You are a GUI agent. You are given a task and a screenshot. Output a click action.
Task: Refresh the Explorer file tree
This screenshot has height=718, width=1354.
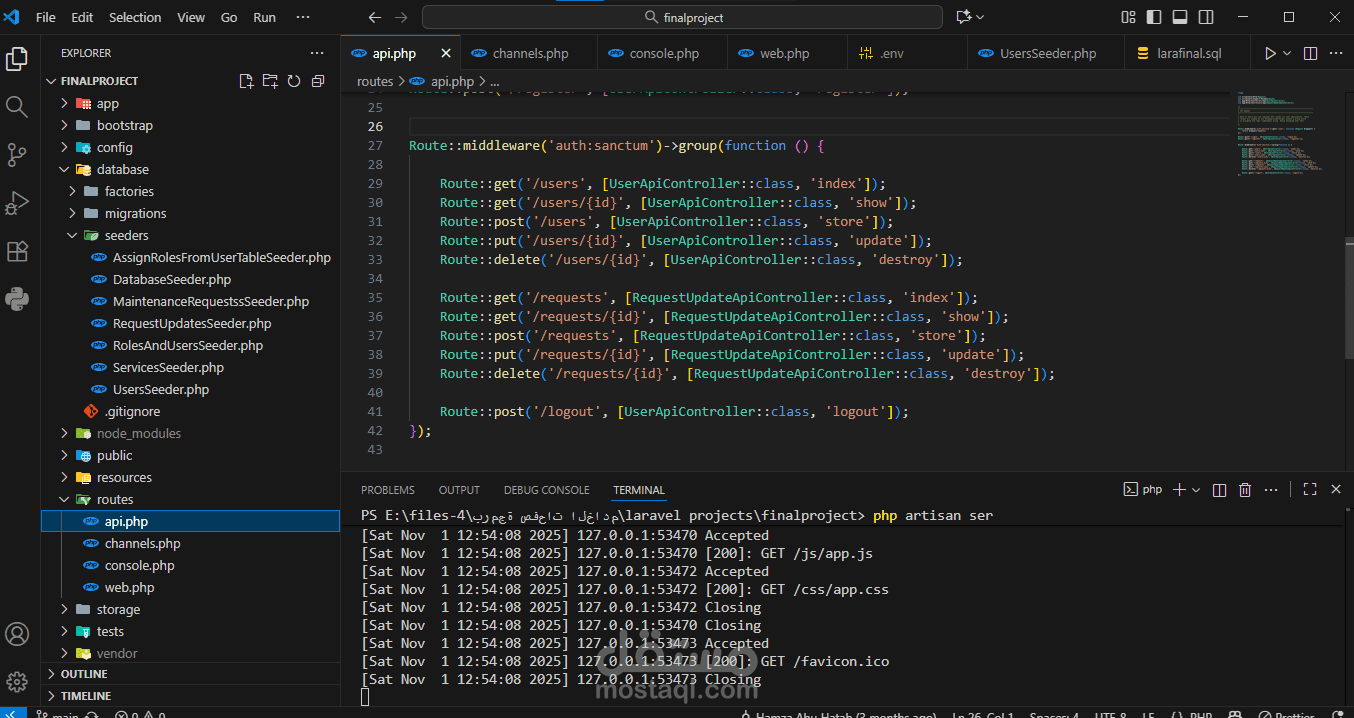[294, 81]
